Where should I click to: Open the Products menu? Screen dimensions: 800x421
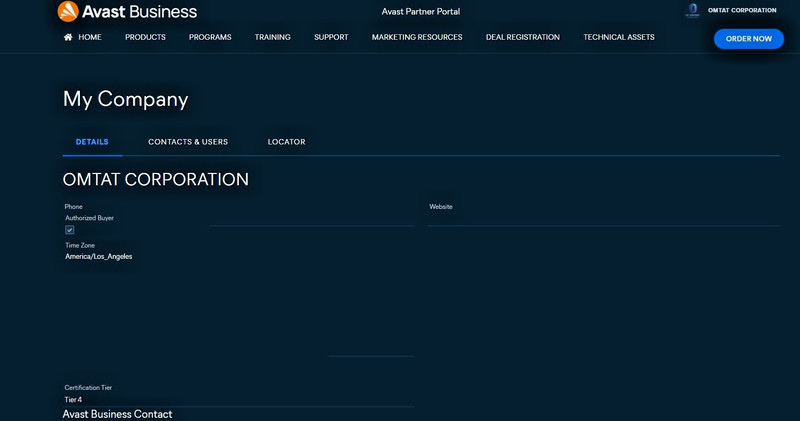coord(145,37)
